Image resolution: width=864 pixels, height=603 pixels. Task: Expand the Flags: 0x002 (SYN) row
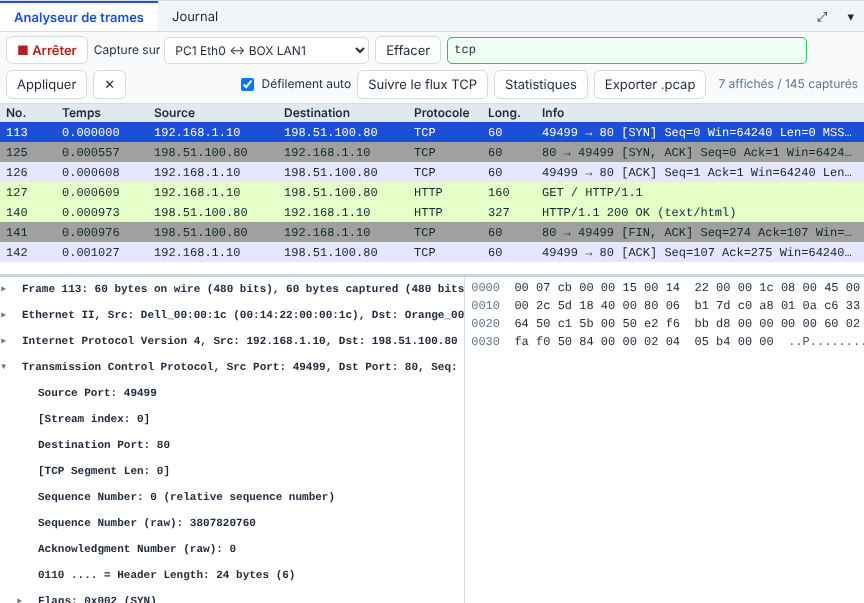click(20, 600)
